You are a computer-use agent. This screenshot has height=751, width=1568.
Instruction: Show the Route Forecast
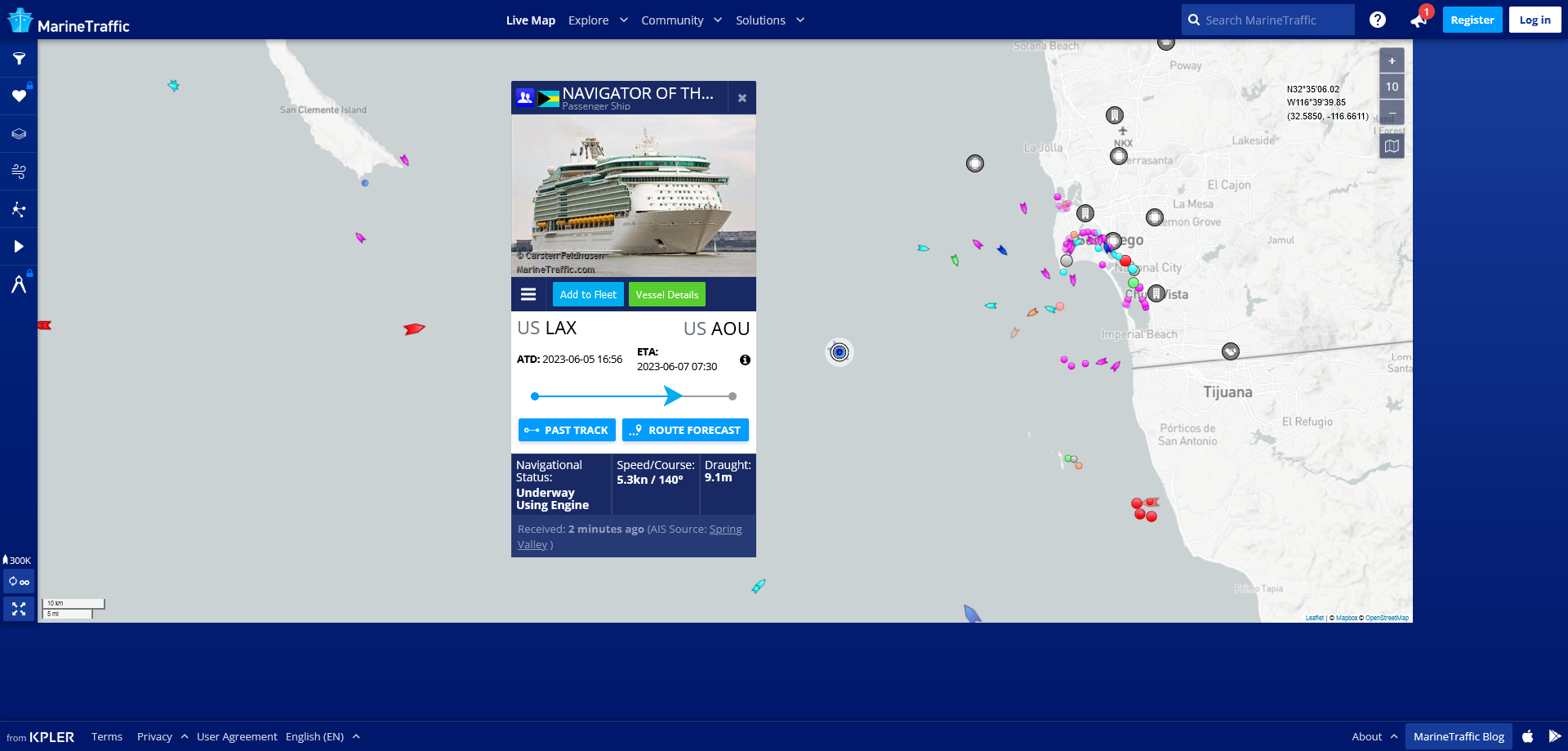[685, 430]
